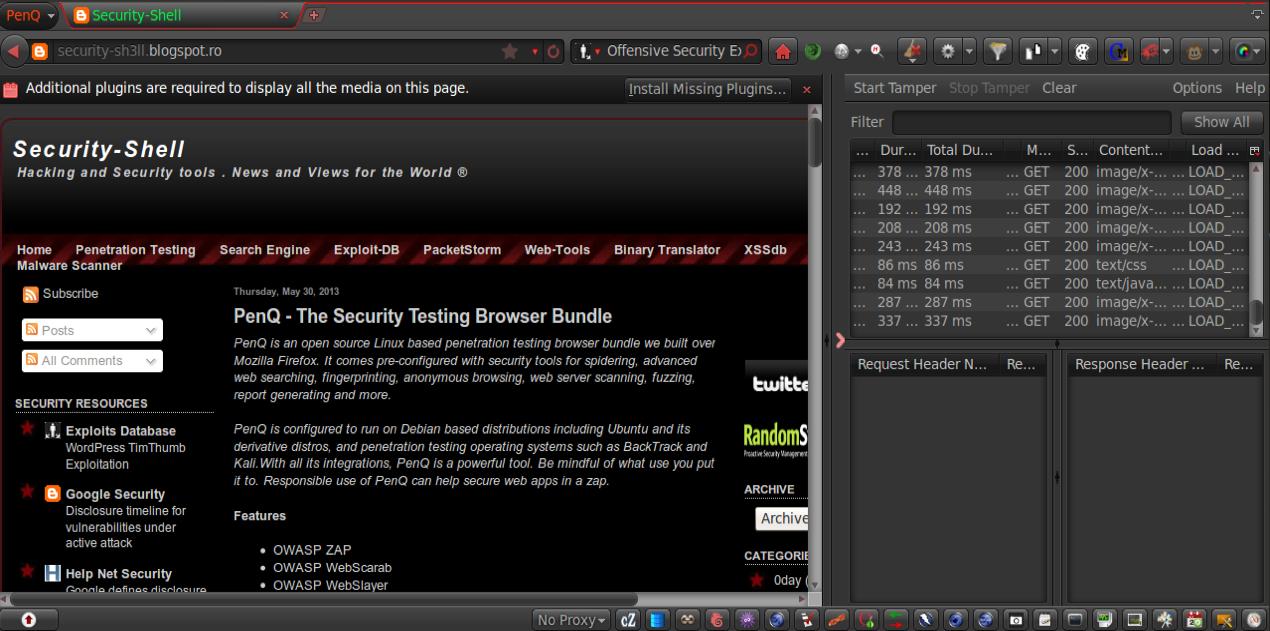
Task: Open the PenQ application menu dropdown
Action: coord(30,15)
